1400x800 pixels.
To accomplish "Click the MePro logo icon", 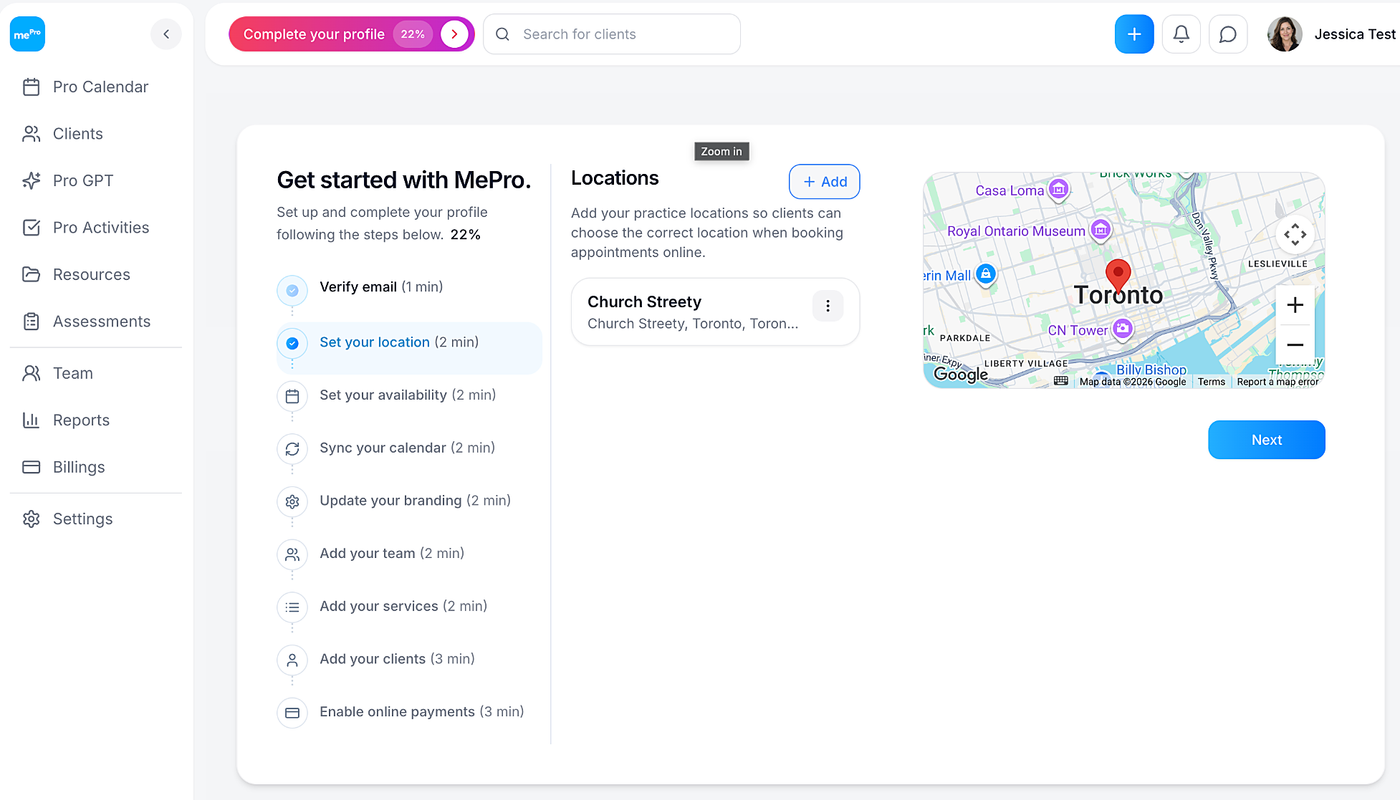I will coord(28,34).
